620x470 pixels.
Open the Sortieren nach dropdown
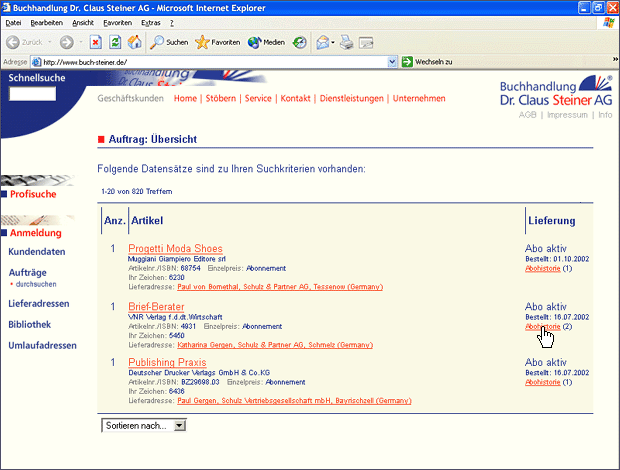144,425
